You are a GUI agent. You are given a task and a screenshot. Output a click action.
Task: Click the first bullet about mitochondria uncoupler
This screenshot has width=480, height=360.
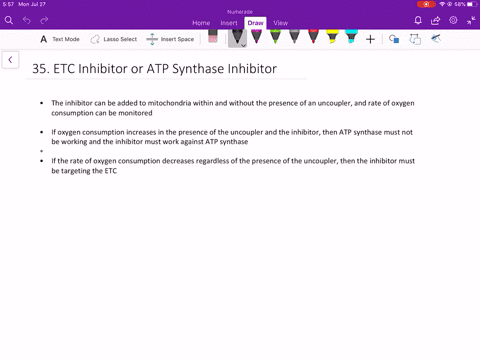coord(233,108)
